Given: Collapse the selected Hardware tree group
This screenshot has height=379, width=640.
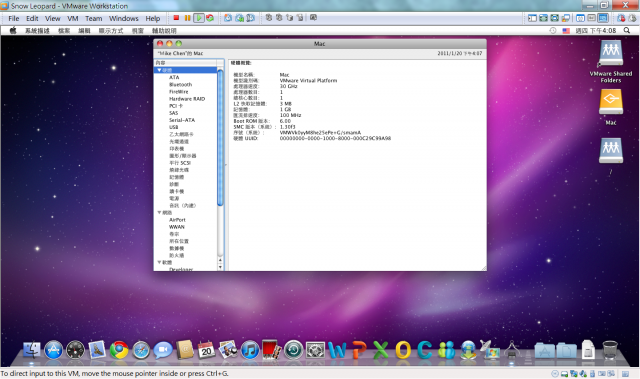Looking at the screenshot, I should [x=159, y=70].
